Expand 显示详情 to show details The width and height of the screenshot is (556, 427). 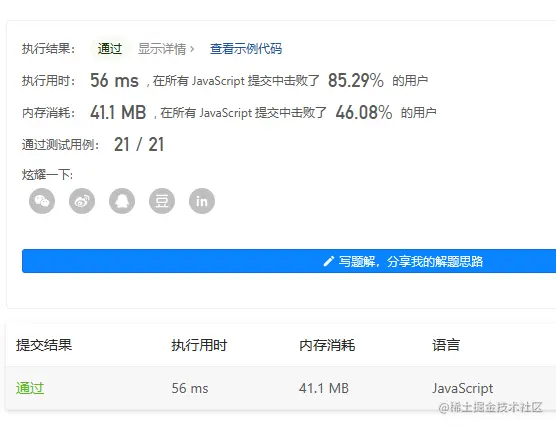(166, 49)
